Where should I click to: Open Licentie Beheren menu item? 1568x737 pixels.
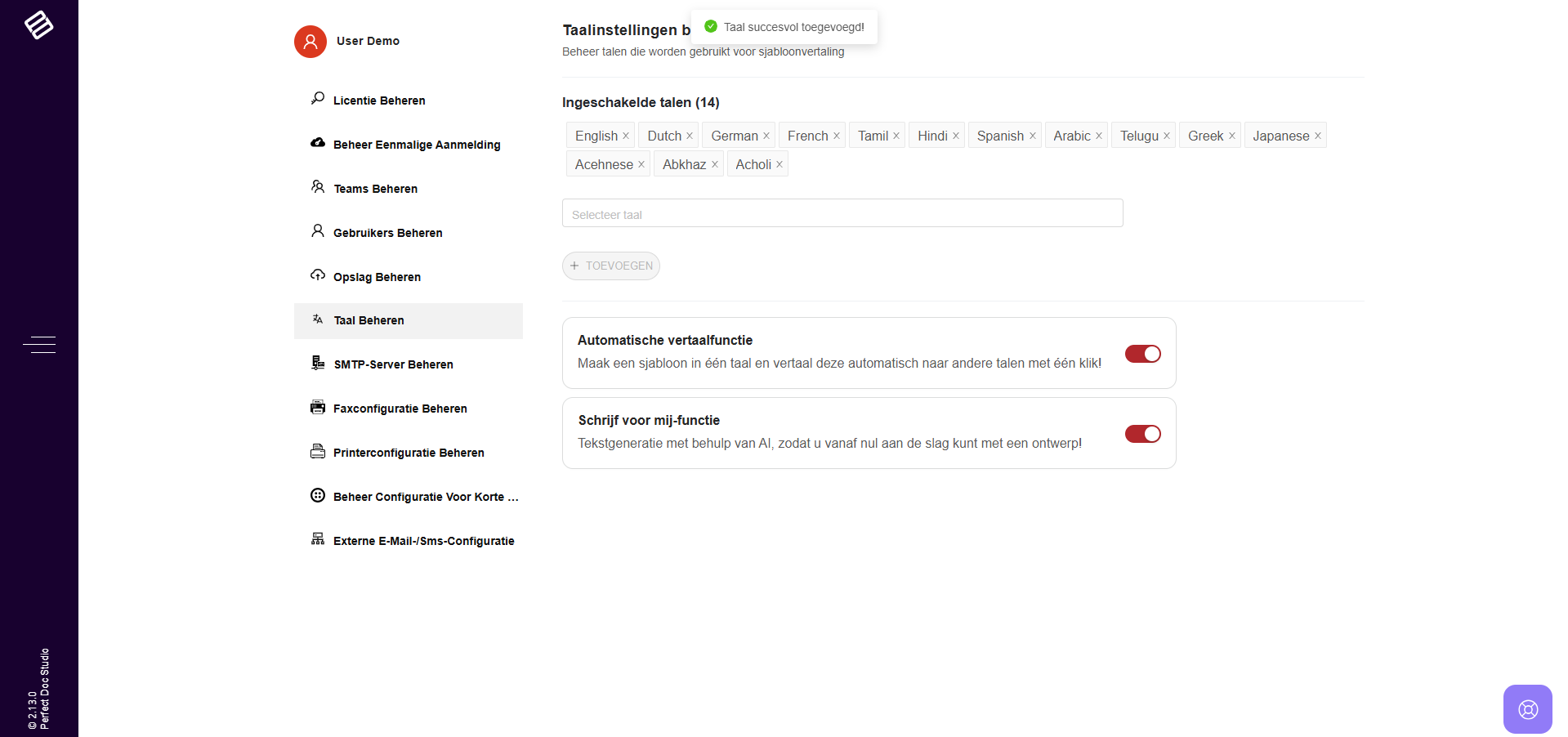(x=379, y=100)
